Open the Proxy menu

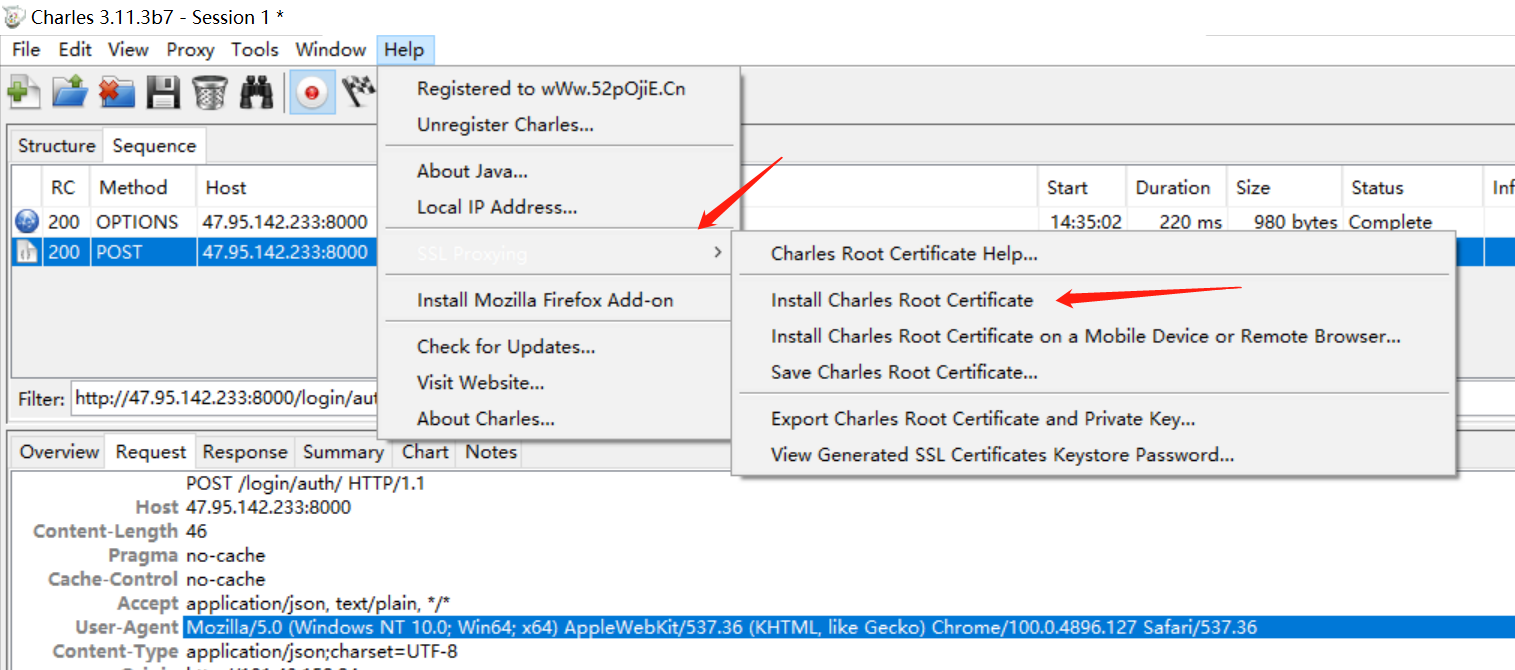coord(190,49)
